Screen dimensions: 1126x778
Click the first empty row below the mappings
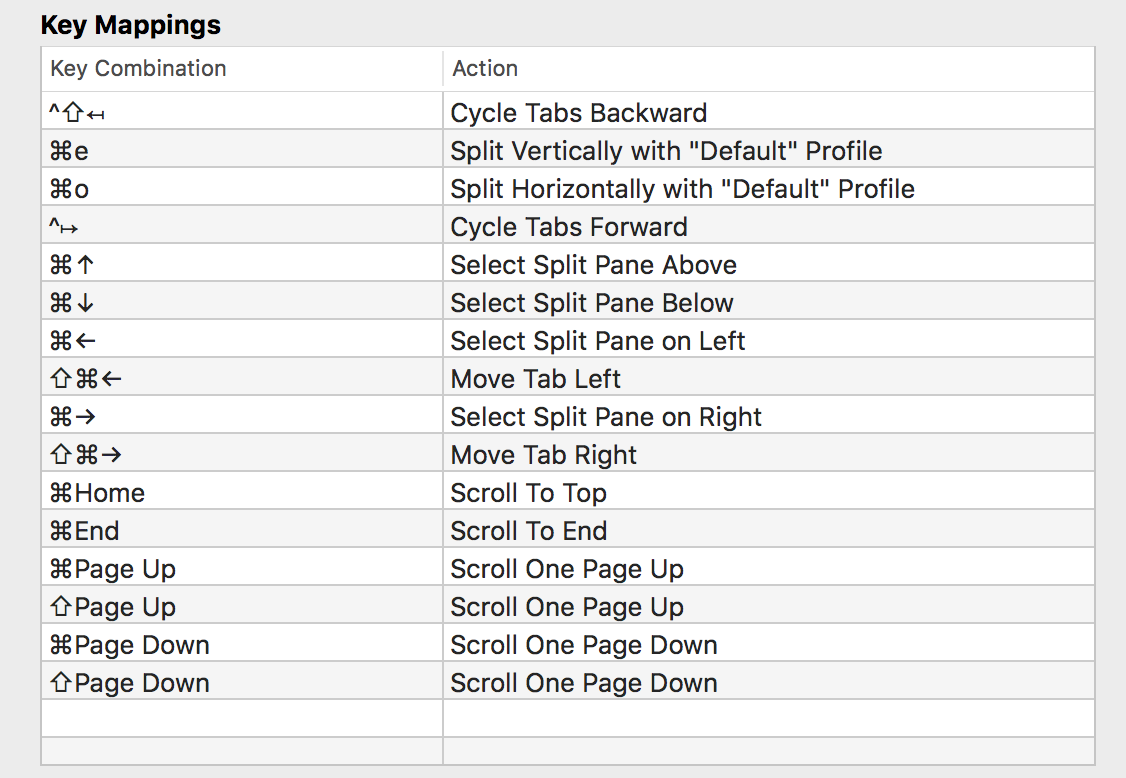click(567, 718)
